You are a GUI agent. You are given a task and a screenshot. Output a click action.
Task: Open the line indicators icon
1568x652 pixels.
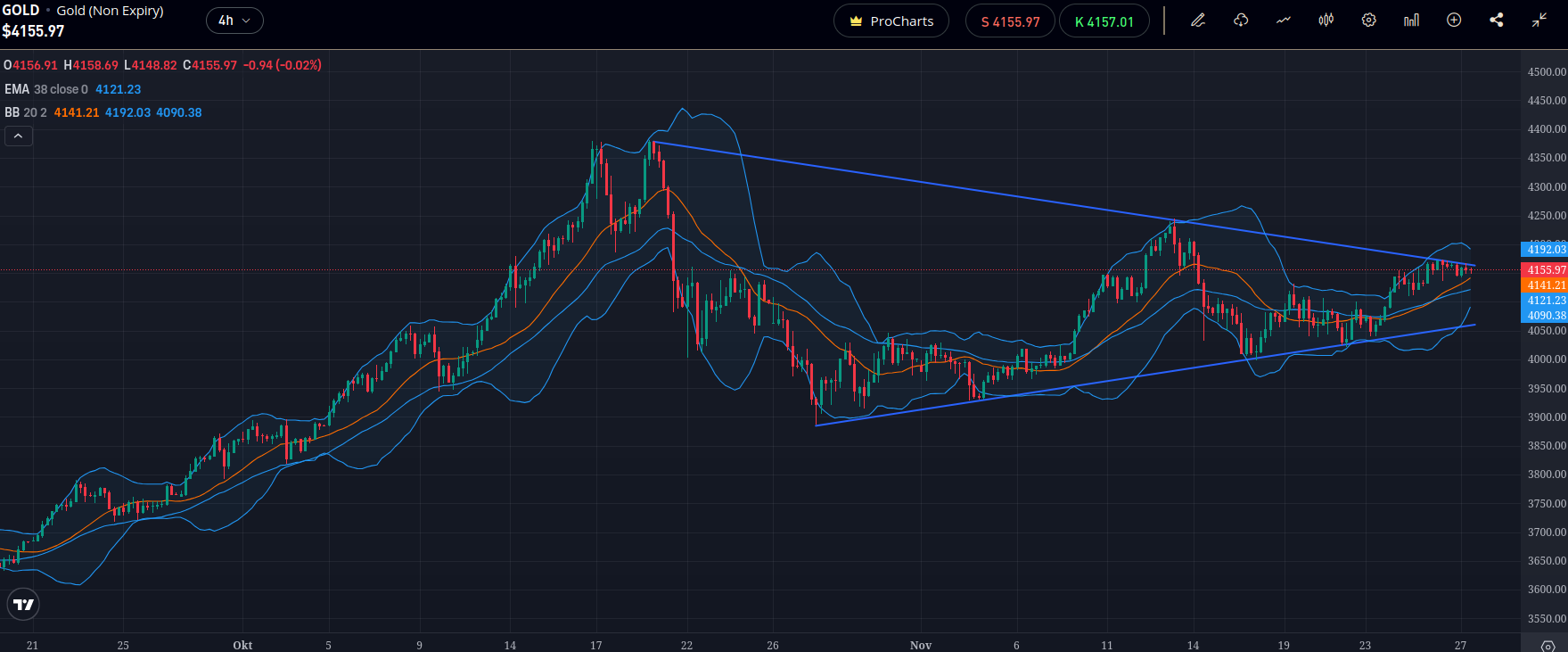1284,21
